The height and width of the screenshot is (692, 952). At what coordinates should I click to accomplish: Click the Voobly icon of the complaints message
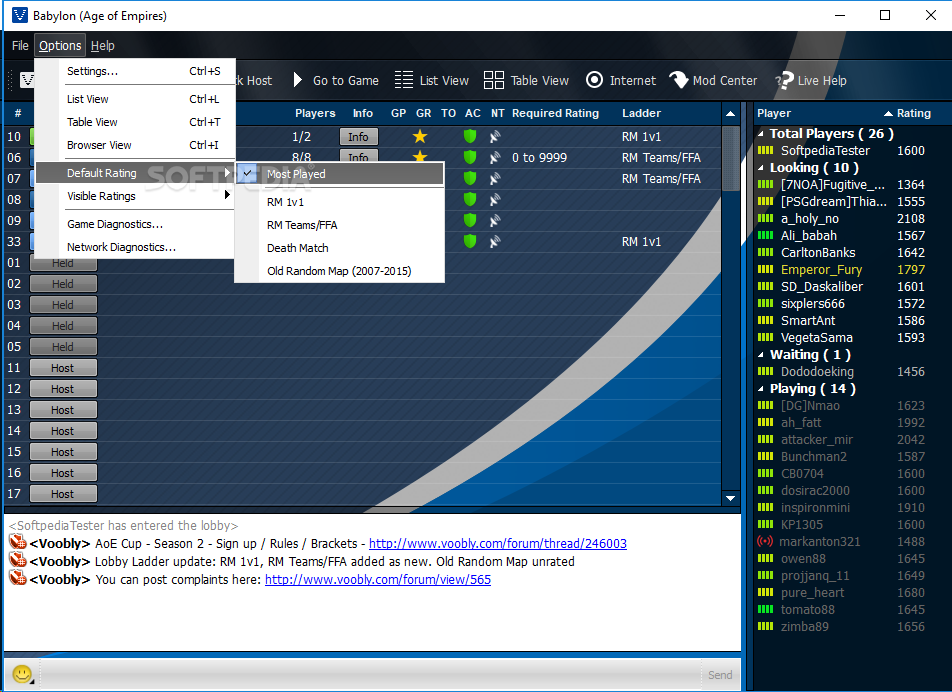point(18,578)
